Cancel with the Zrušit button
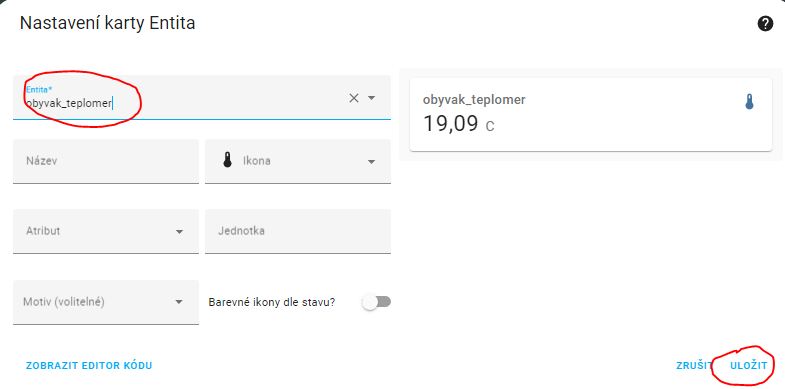The height and width of the screenshot is (389, 785). pos(694,365)
